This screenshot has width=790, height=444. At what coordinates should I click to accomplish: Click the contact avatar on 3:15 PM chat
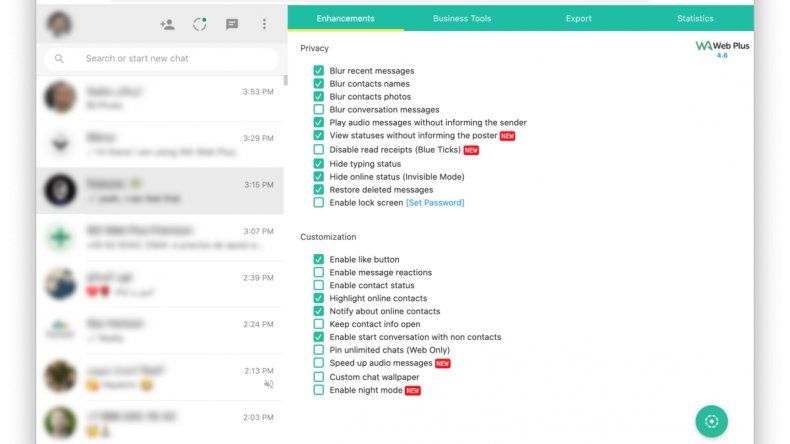pyautogui.click(x=60, y=190)
